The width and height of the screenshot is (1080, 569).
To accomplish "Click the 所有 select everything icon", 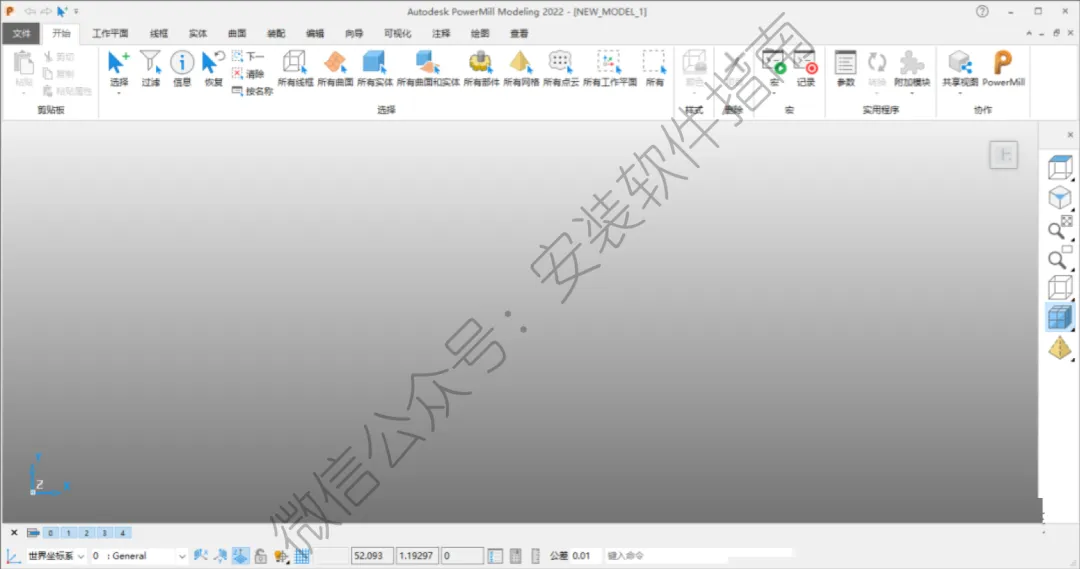I will 654,68.
